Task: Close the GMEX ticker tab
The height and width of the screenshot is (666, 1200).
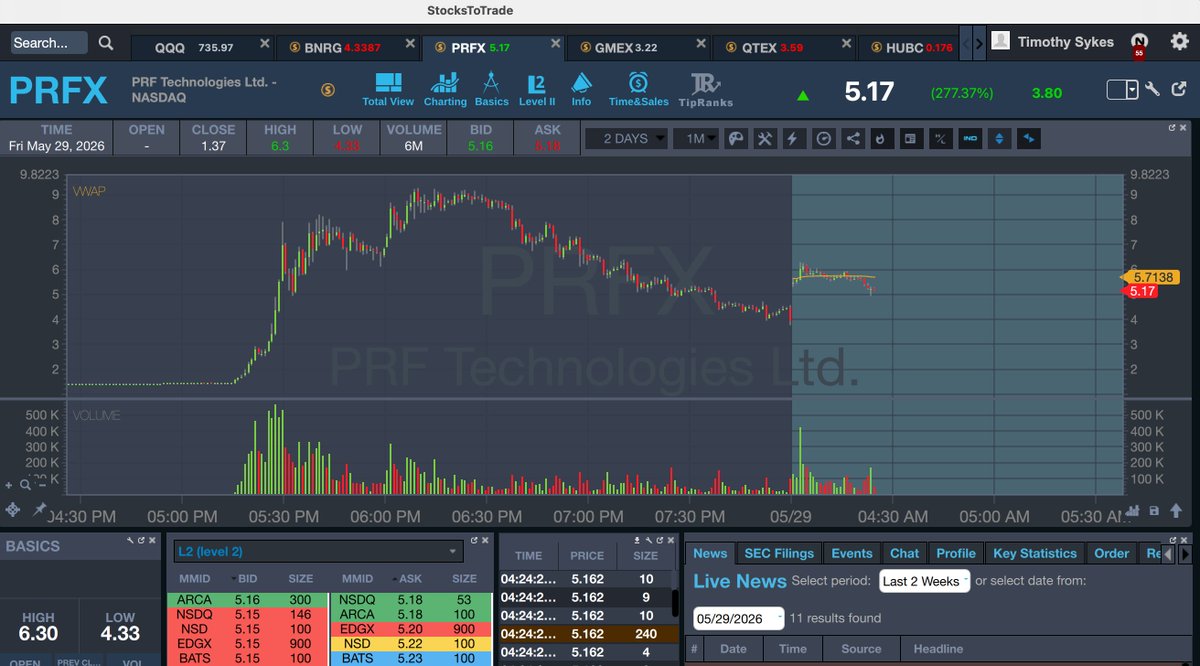Action: 699,44
